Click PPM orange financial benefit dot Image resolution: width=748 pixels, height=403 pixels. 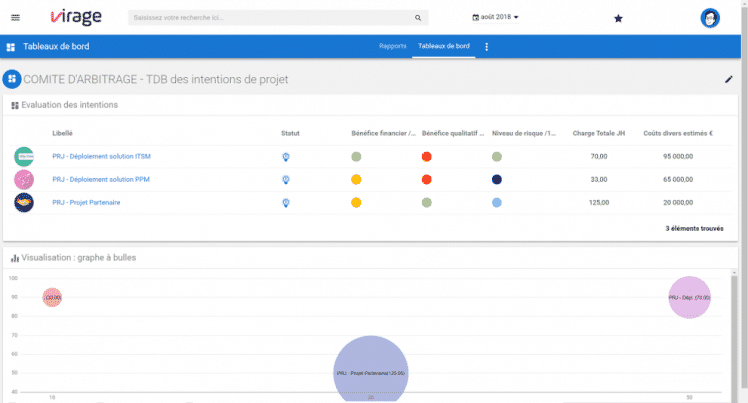(356, 179)
